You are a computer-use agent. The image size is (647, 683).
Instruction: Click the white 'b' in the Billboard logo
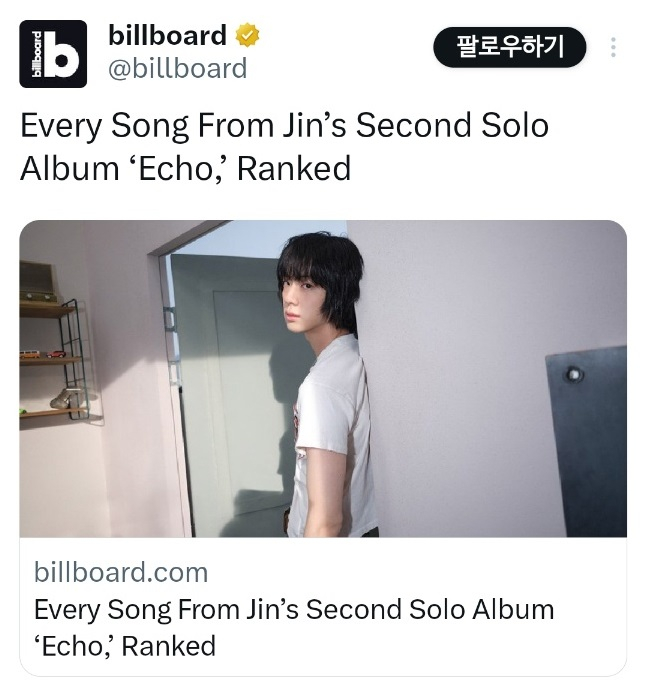coord(64,60)
